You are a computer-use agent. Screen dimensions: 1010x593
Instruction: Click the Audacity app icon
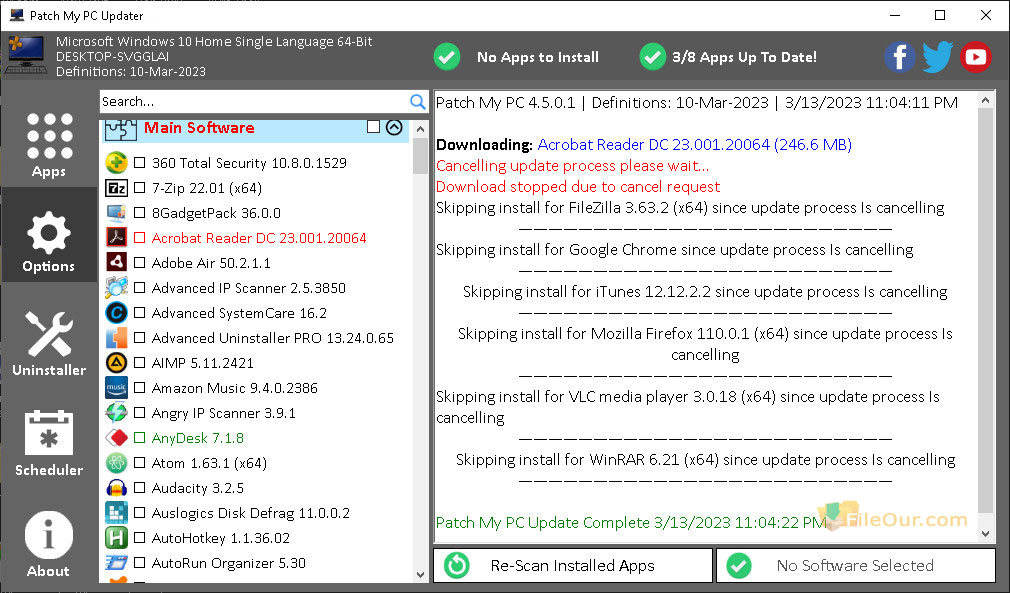tap(116, 488)
